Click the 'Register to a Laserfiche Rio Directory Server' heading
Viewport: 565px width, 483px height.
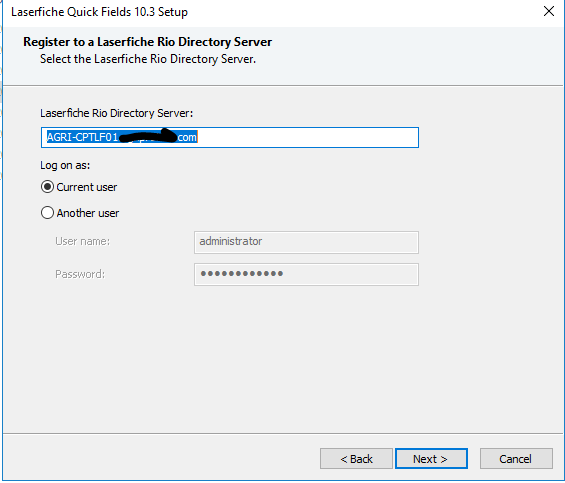tap(147, 42)
